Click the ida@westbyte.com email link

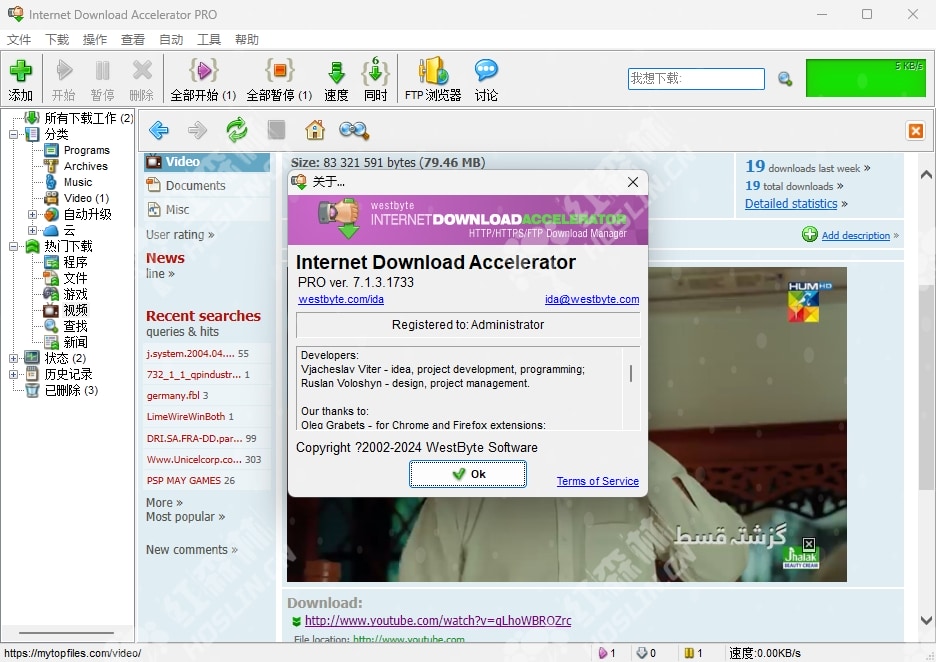pyautogui.click(x=592, y=299)
